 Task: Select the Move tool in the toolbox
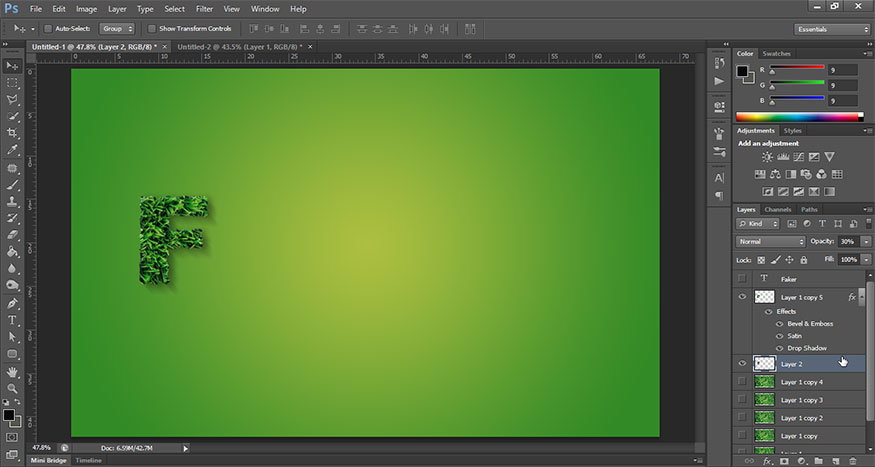click(x=12, y=66)
